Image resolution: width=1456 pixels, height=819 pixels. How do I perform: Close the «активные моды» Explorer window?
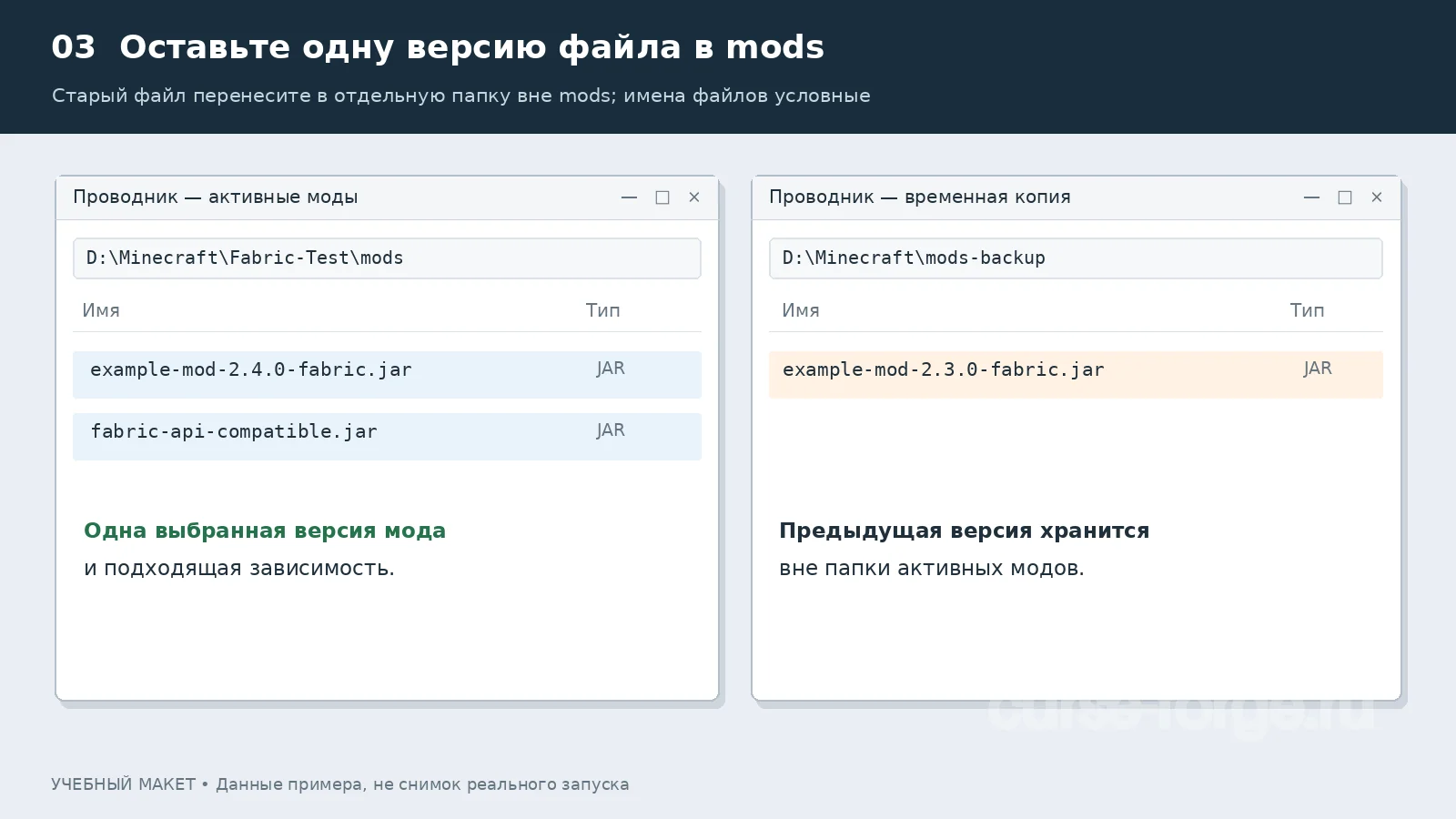click(x=694, y=197)
